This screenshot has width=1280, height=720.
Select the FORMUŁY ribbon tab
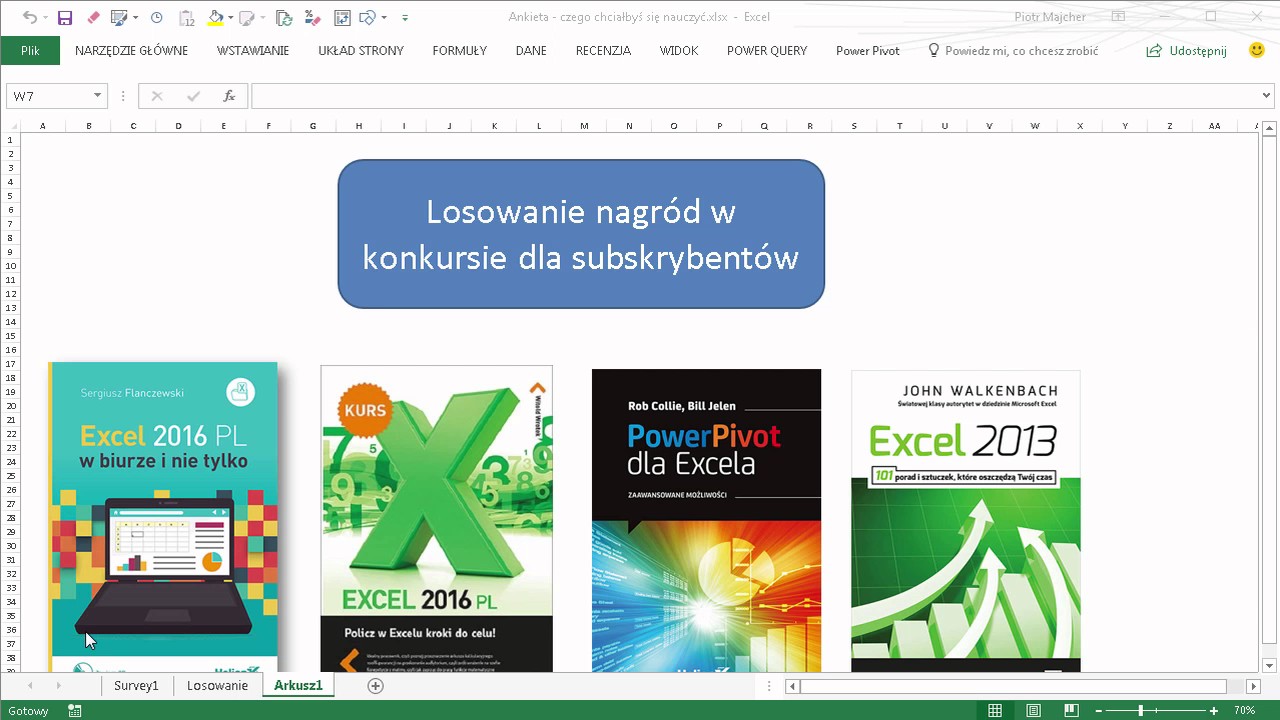[460, 50]
